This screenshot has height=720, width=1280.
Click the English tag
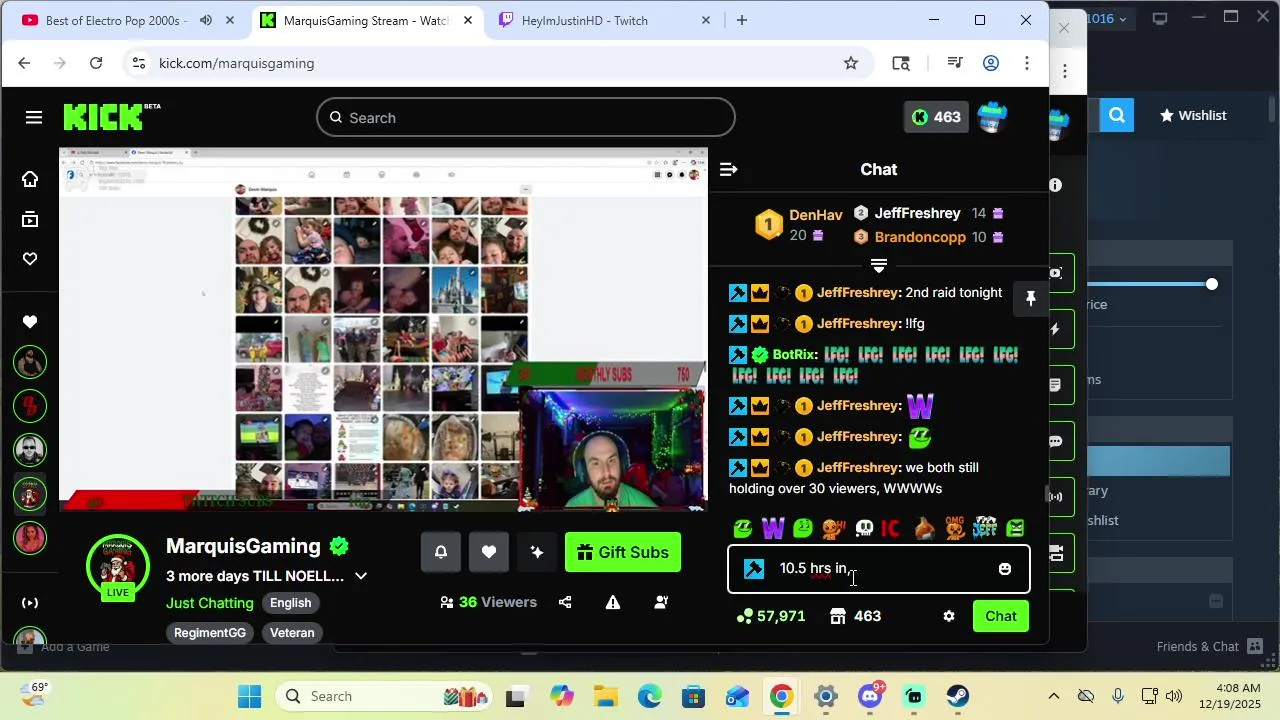click(x=291, y=603)
